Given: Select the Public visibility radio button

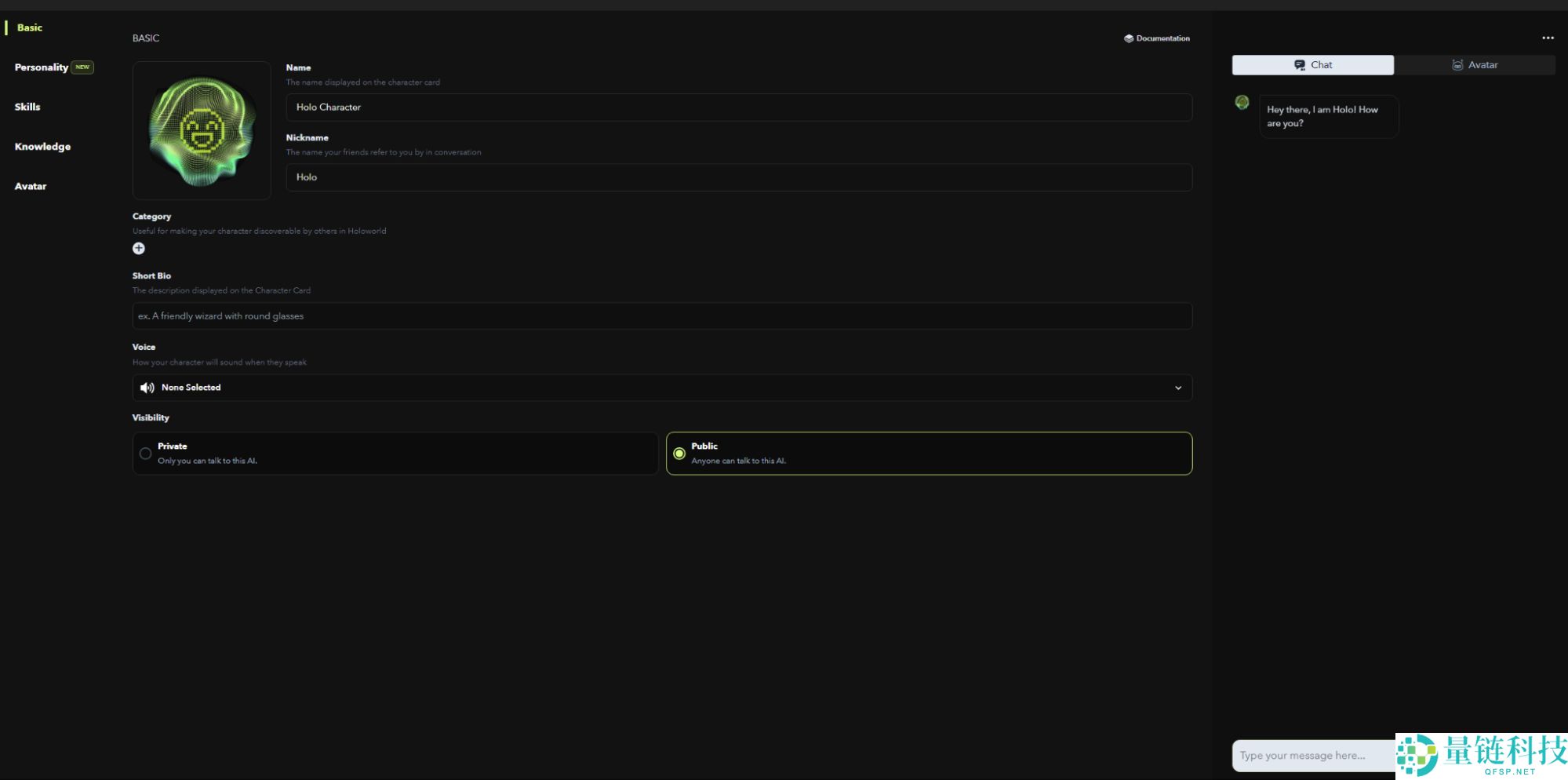Looking at the screenshot, I should [x=679, y=454].
